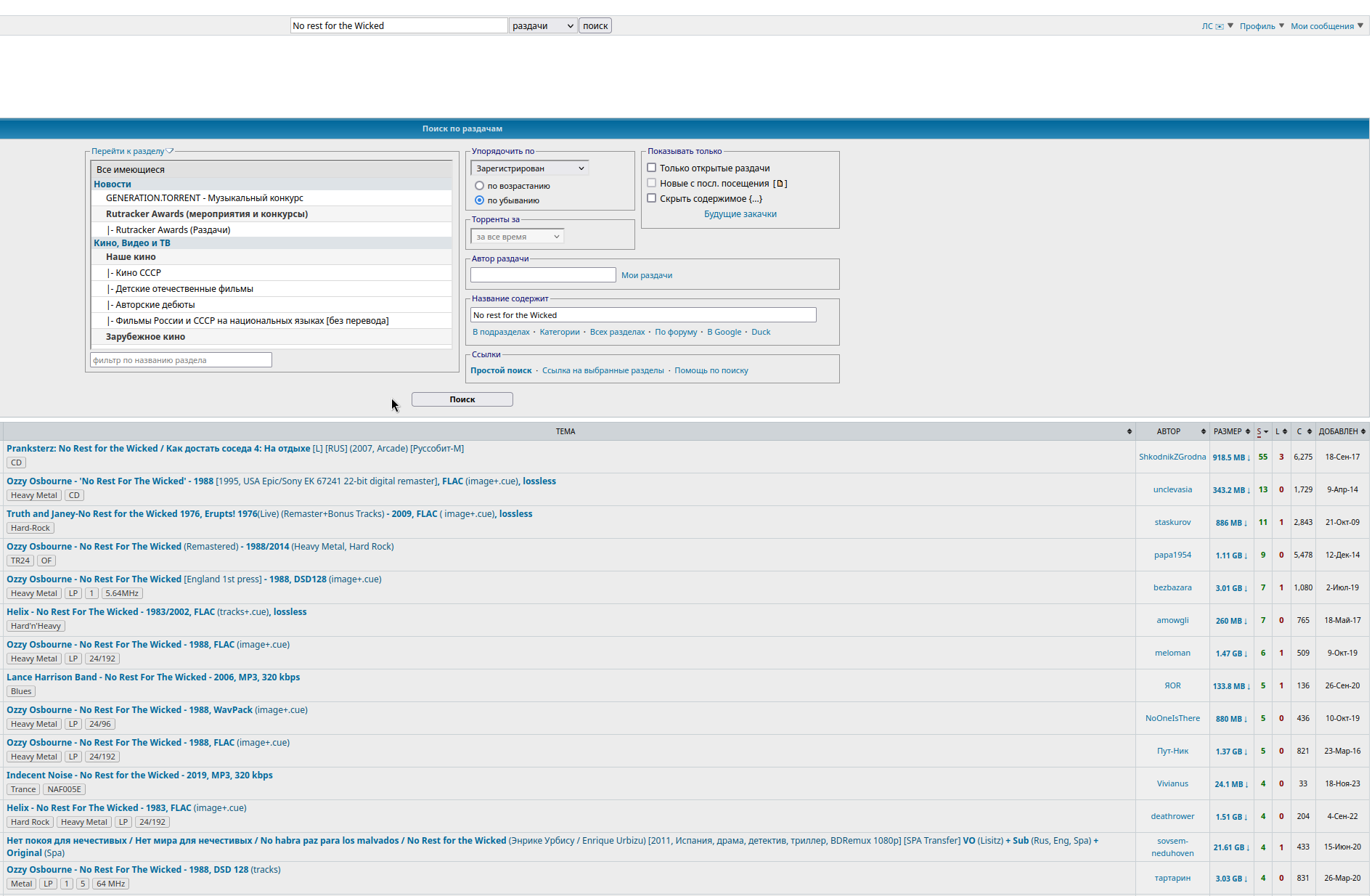Switch to Простой поиск
This screenshot has width=1372, height=896.
501,370
